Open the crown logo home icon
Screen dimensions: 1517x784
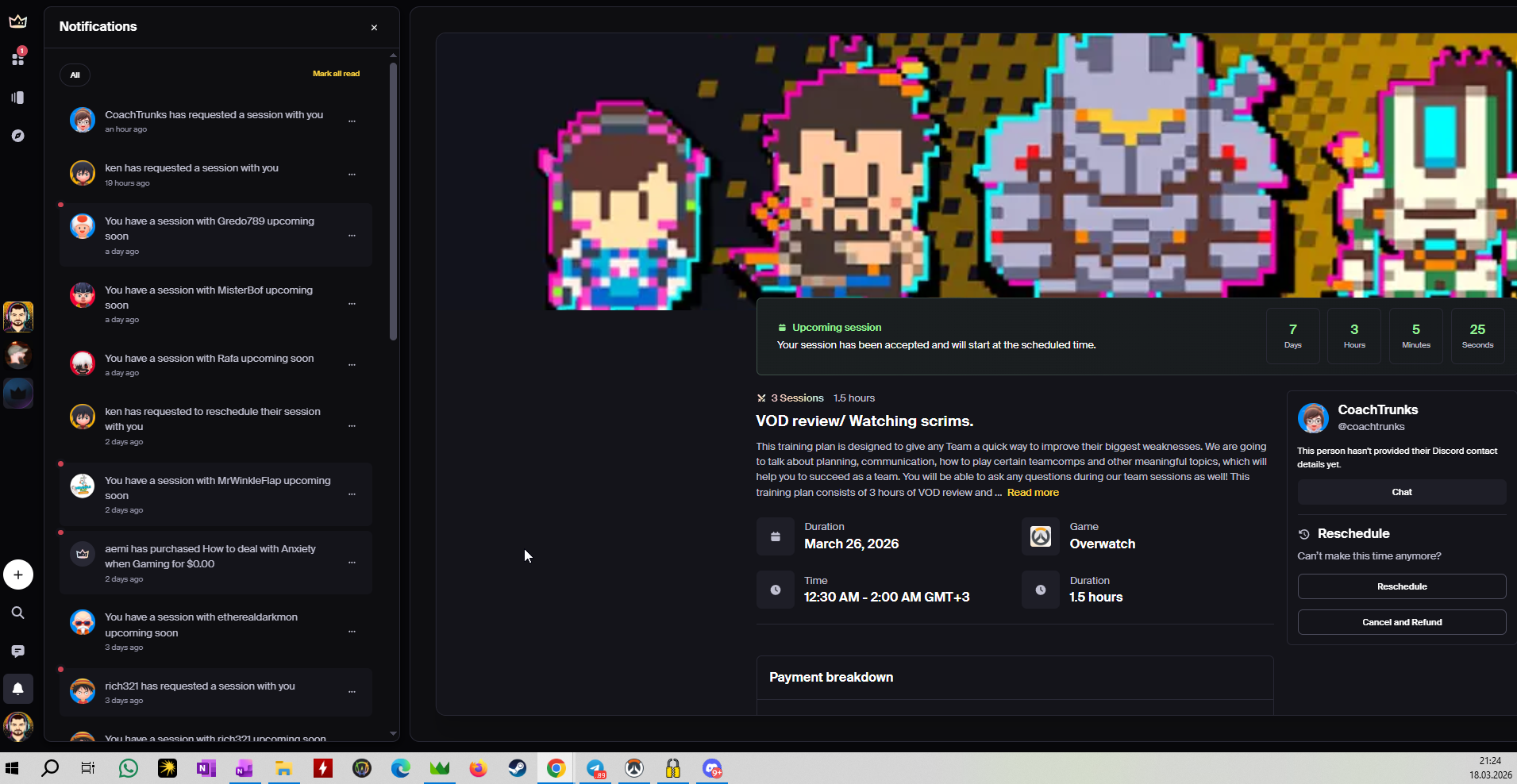[x=17, y=21]
